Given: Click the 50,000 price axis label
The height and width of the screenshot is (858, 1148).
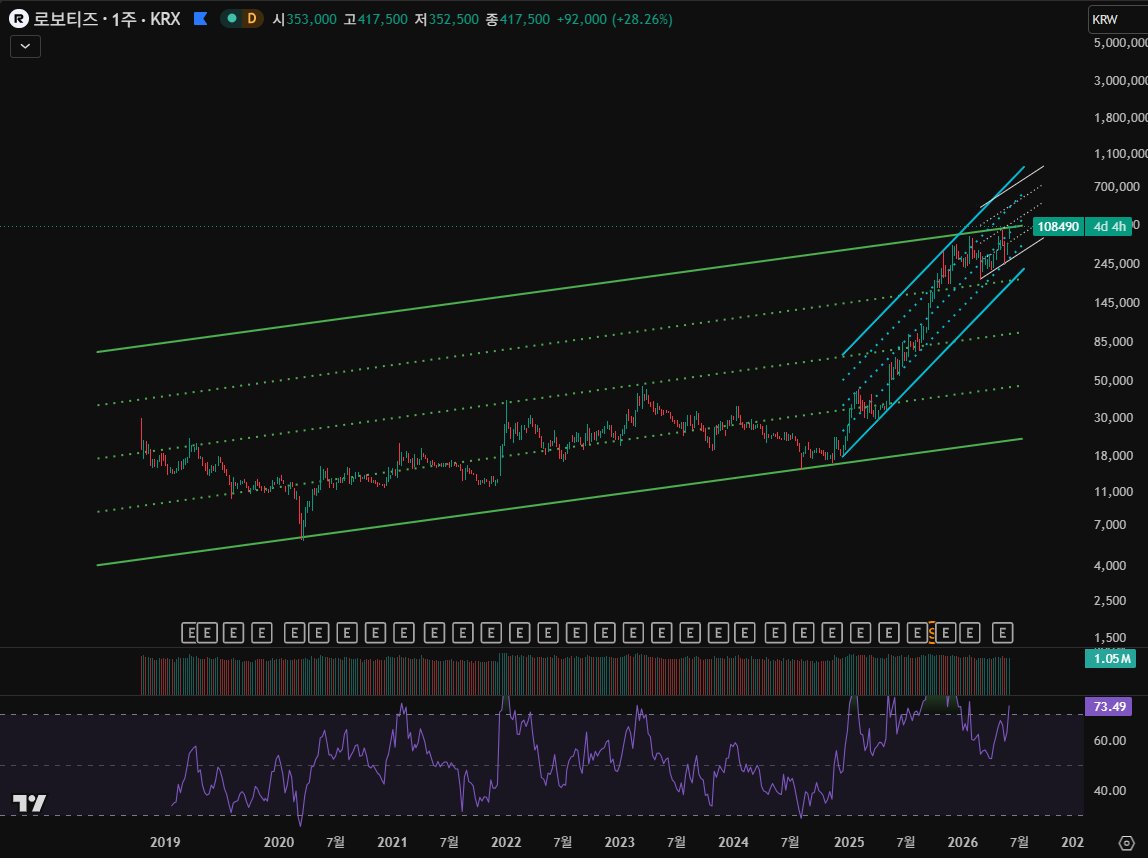Looking at the screenshot, I should click(1114, 380).
